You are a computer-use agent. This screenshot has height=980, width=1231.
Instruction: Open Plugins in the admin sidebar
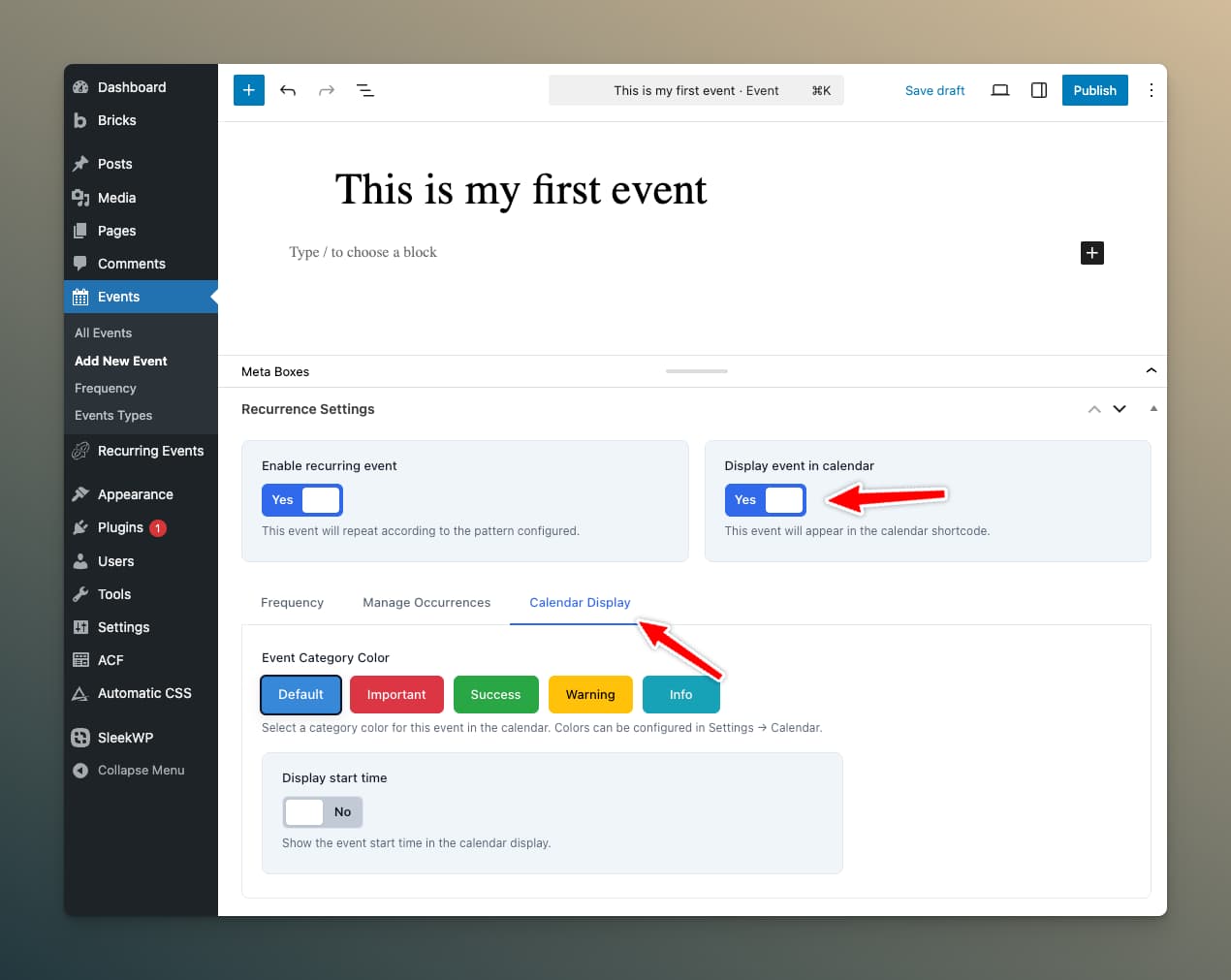(x=120, y=527)
